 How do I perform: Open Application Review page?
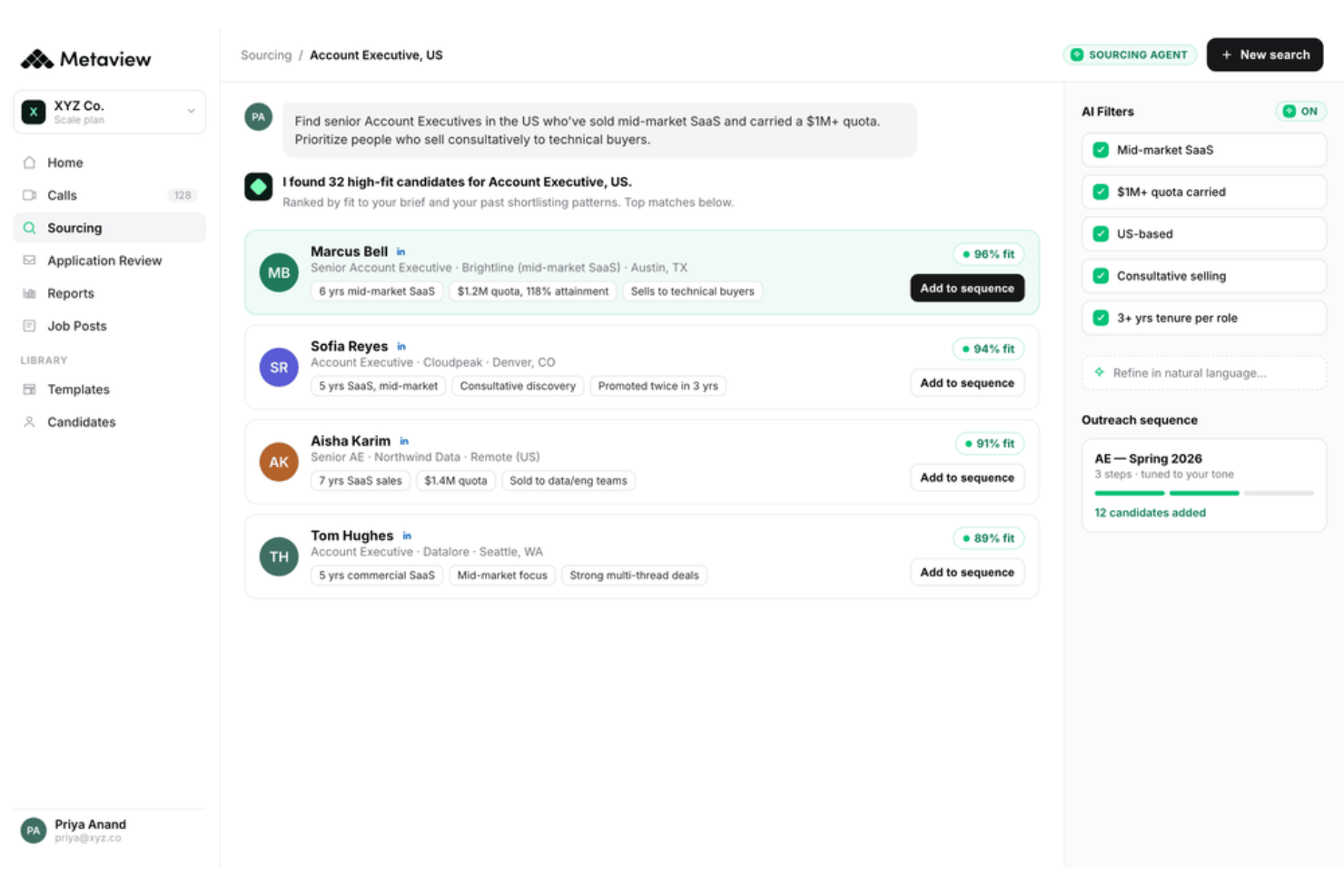coord(110,261)
